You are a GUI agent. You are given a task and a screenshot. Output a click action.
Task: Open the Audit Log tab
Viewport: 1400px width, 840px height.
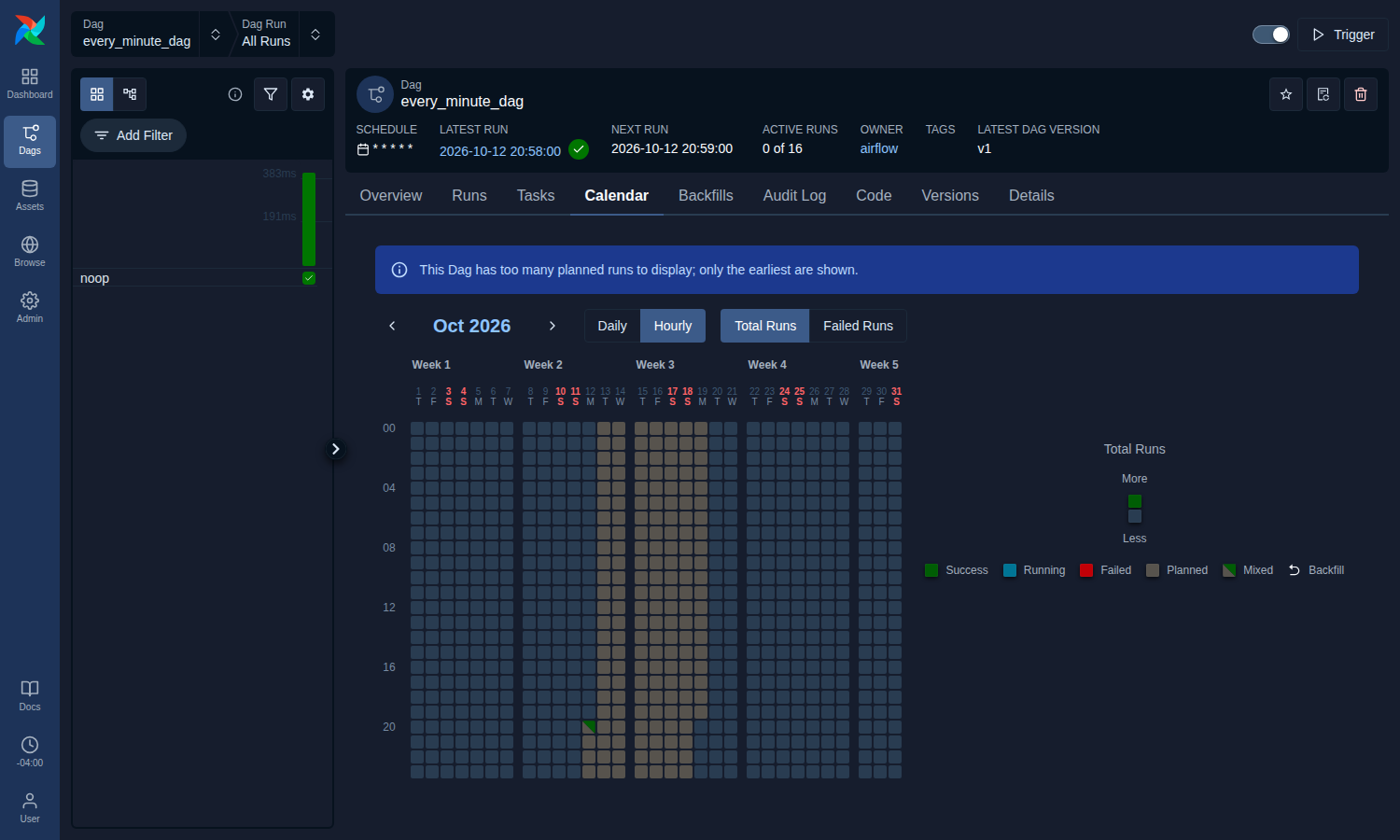(794, 195)
